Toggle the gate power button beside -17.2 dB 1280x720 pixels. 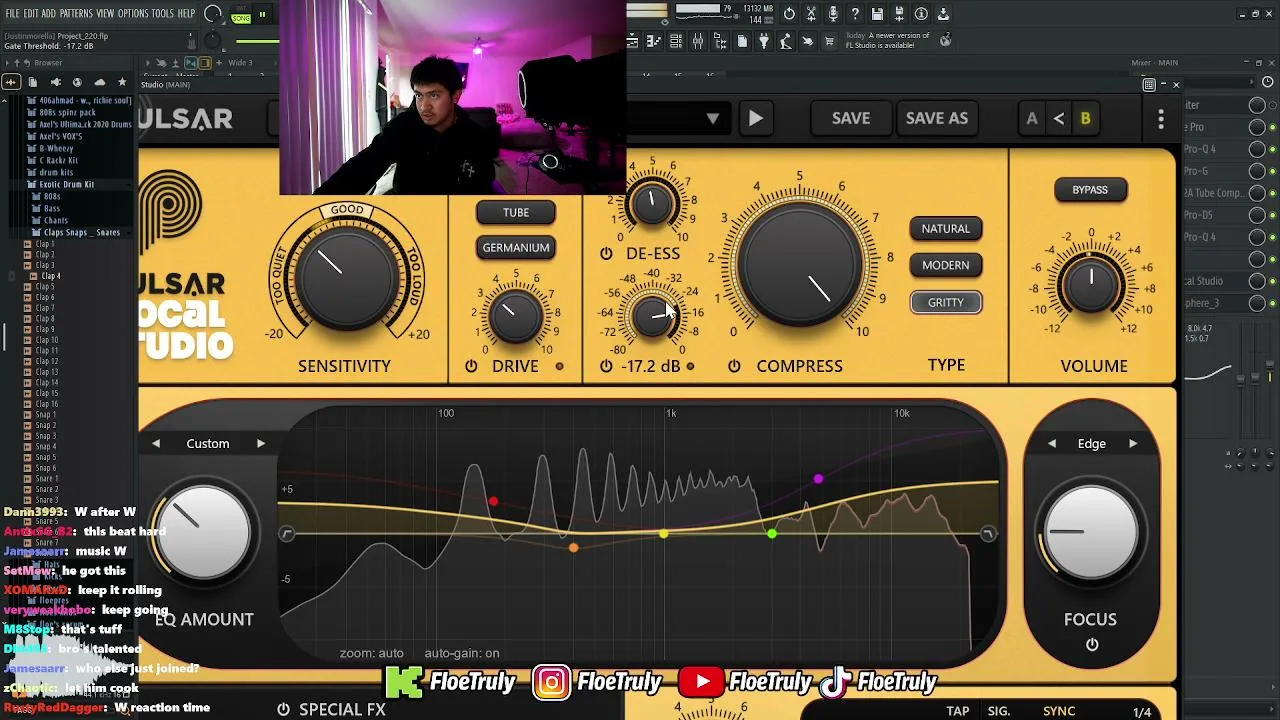click(606, 366)
